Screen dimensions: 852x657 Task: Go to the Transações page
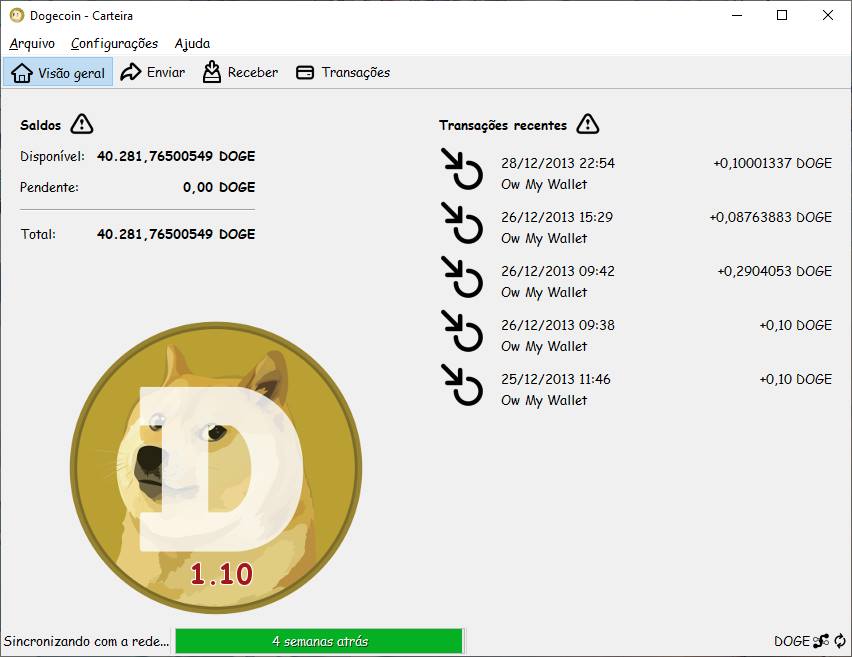pyautogui.click(x=343, y=72)
